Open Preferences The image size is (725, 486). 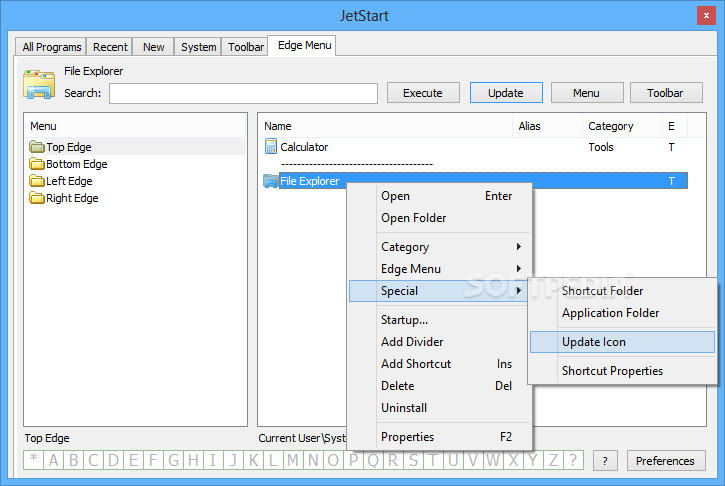pos(666,461)
